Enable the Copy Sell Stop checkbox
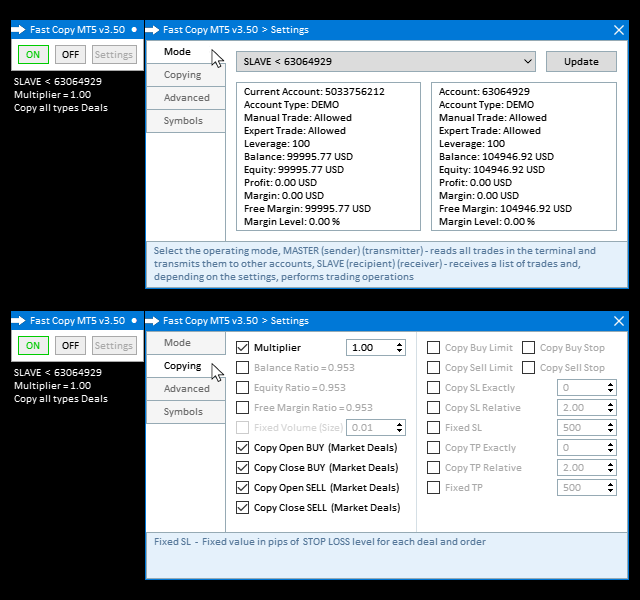The height and width of the screenshot is (600, 640). pos(529,368)
